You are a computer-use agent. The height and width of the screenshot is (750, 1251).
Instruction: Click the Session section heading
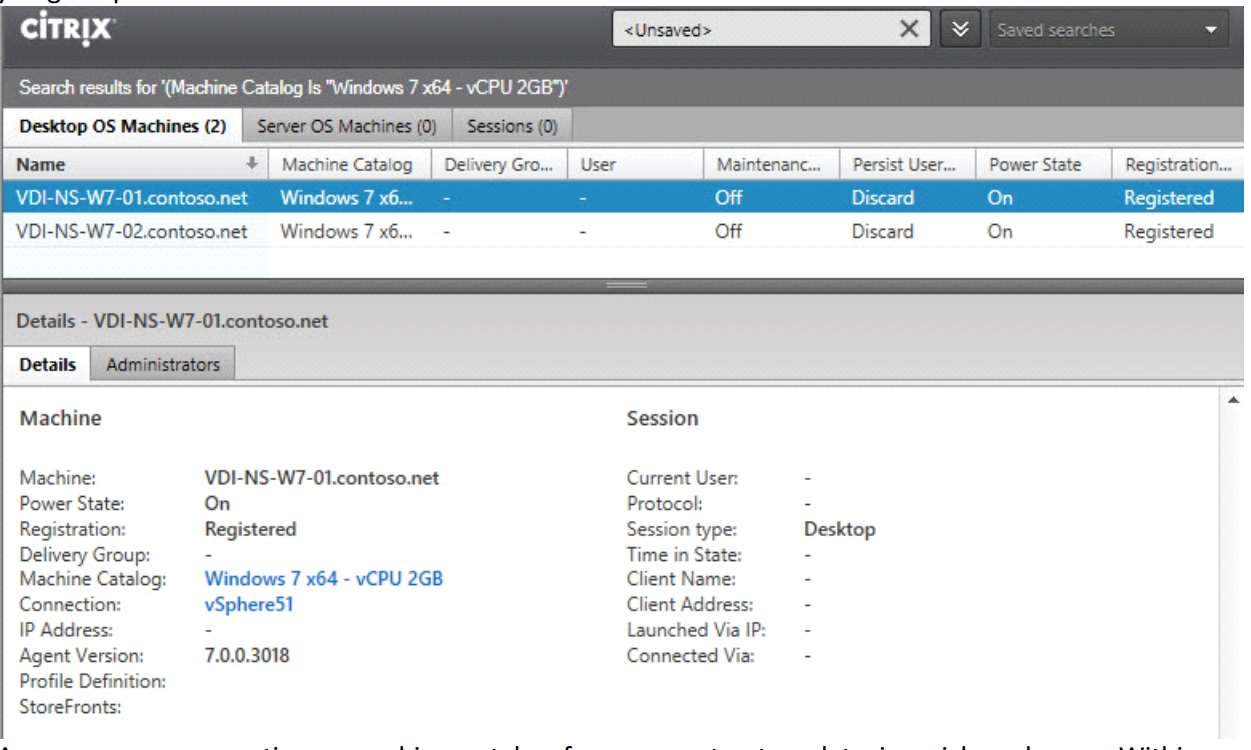pyautogui.click(x=663, y=419)
